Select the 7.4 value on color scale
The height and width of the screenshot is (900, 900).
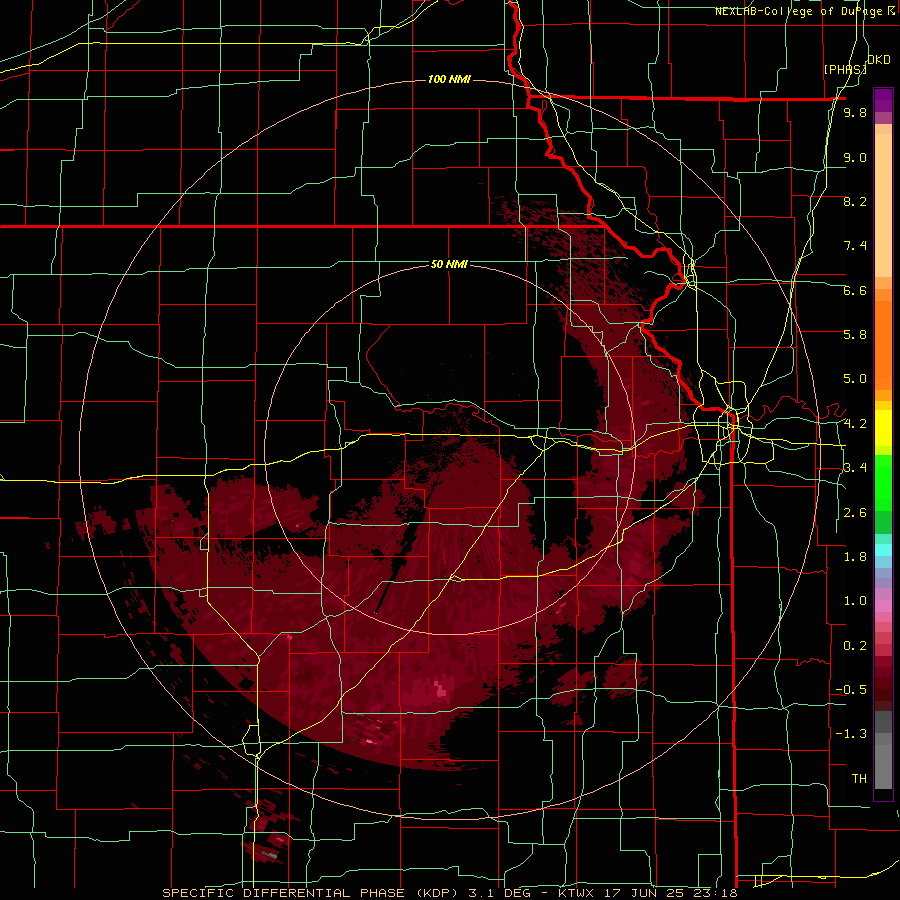click(x=855, y=246)
